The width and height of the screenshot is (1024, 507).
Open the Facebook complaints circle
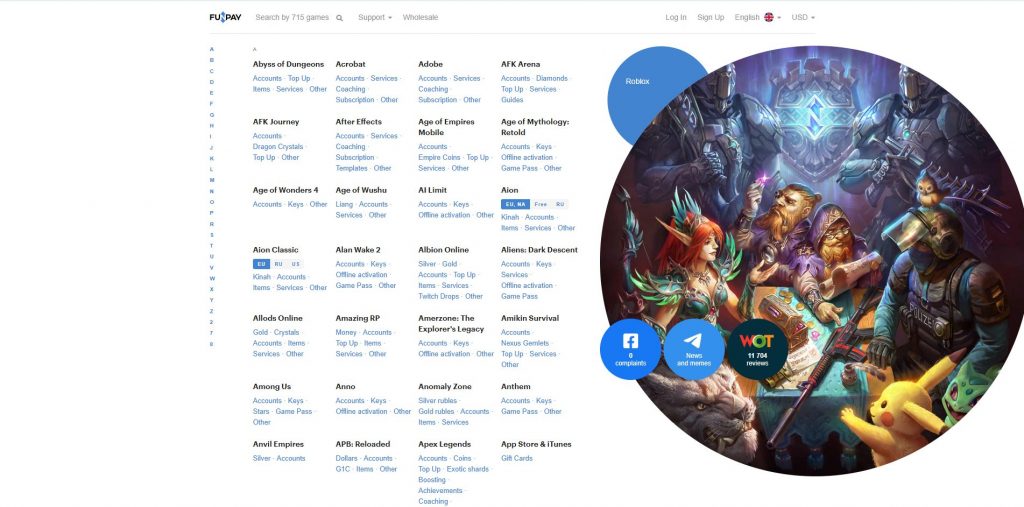pyautogui.click(x=630, y=349)
